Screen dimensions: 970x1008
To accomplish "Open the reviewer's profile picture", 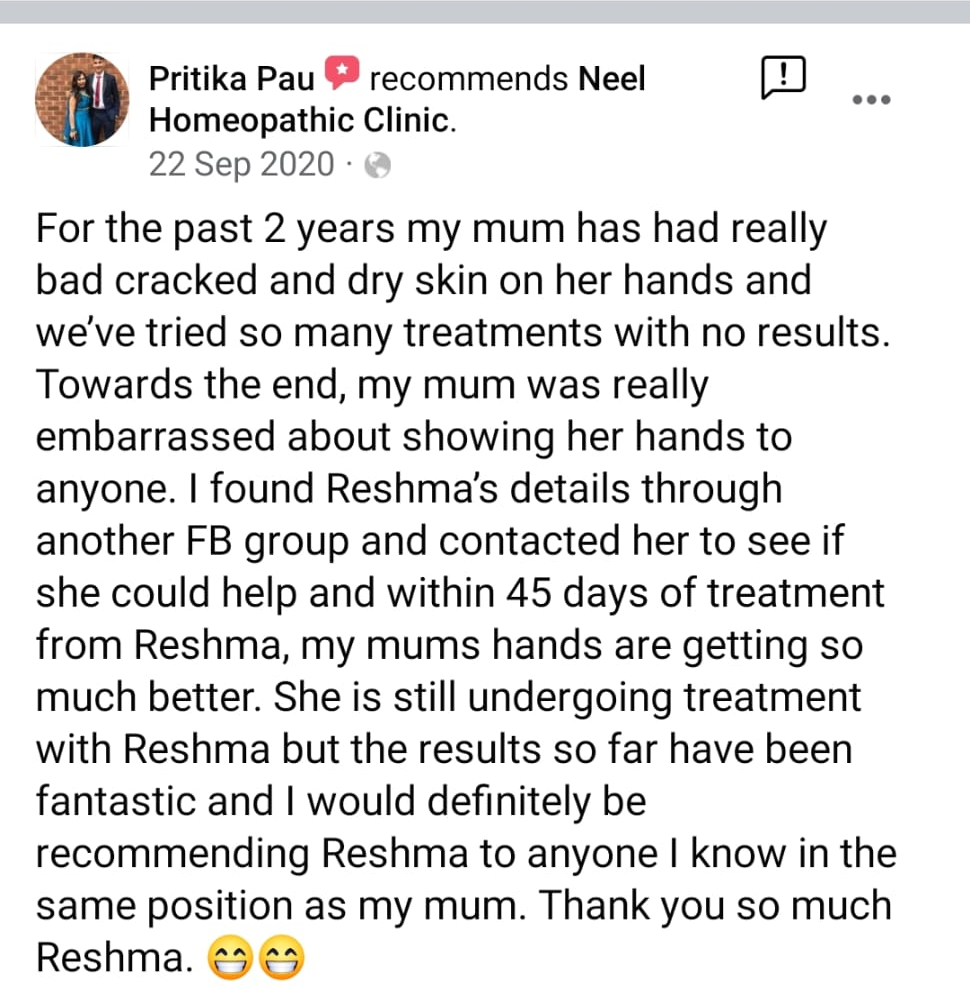I will (82, 100).
